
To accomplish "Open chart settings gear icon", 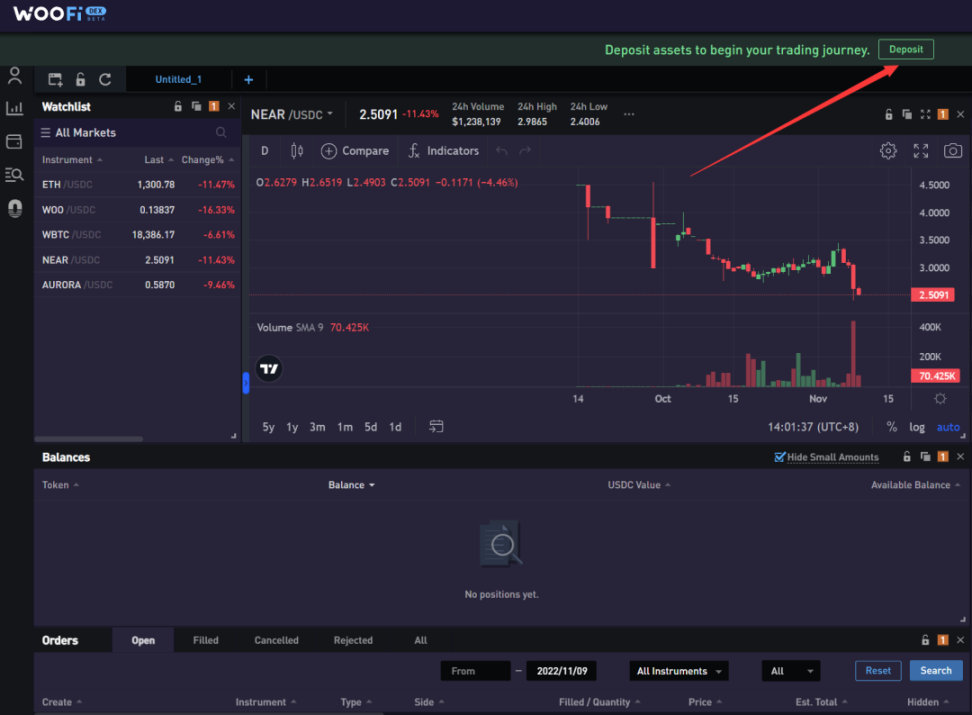I will click(888, 151).
